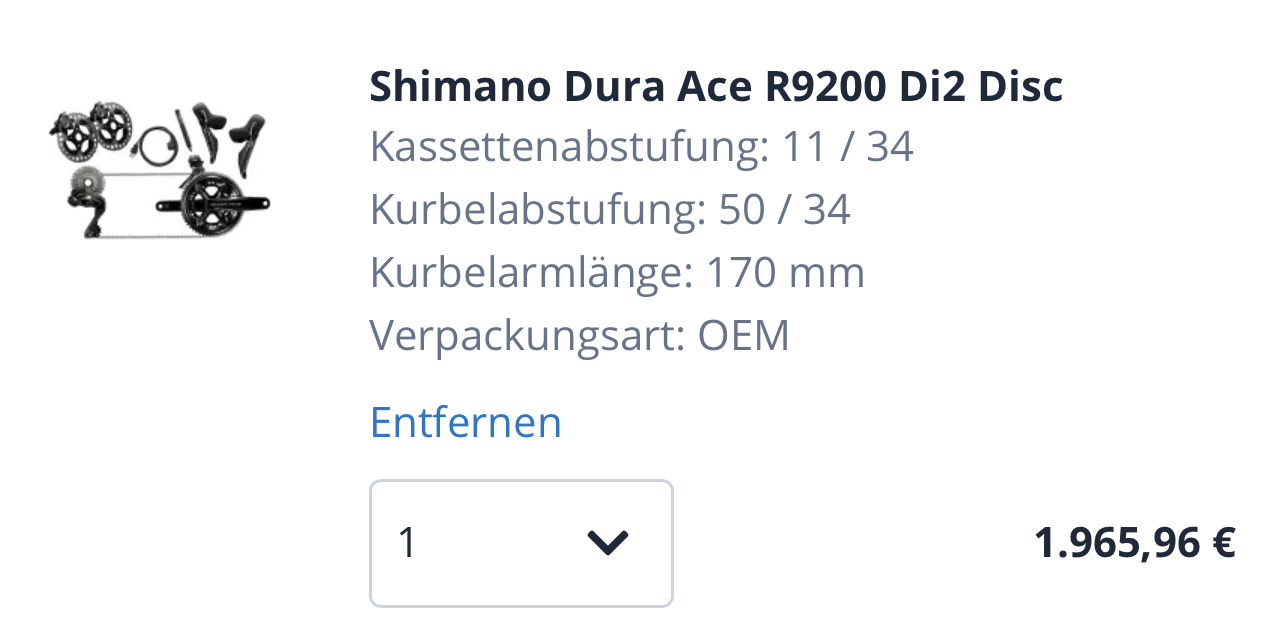
Task: Click the left brake disc rotor image
Action: click(75, 135)
